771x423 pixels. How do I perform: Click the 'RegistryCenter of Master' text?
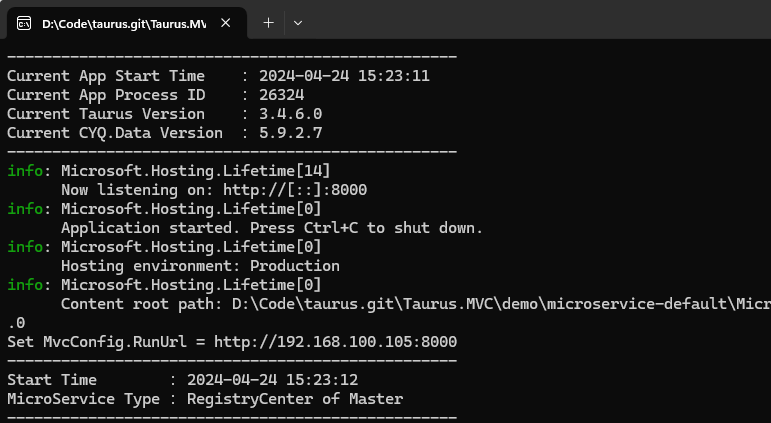coord(295,398)
